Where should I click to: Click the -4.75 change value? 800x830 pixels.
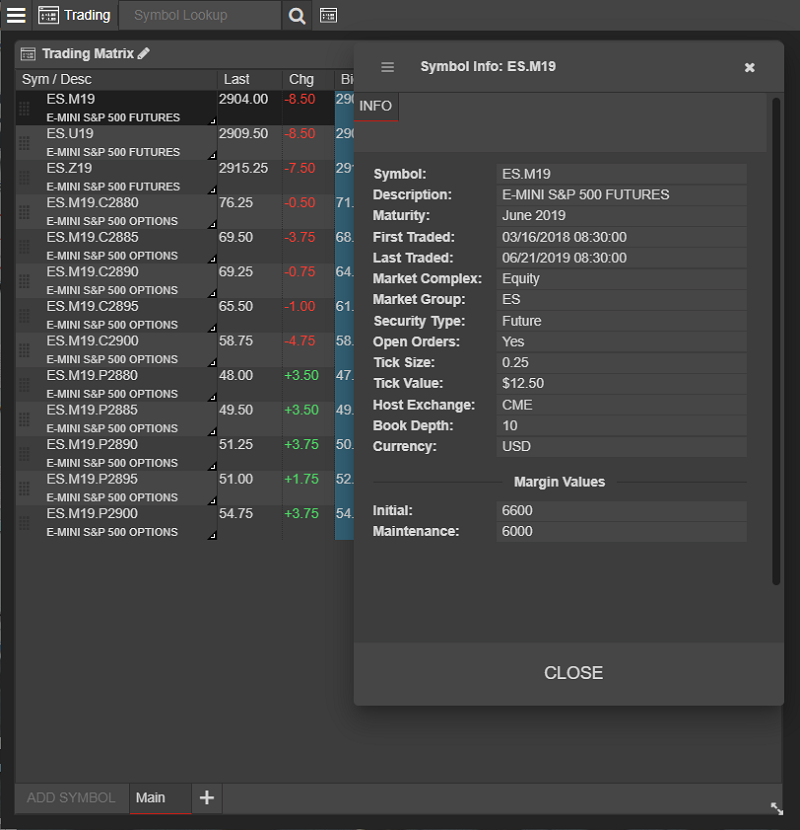300,341
